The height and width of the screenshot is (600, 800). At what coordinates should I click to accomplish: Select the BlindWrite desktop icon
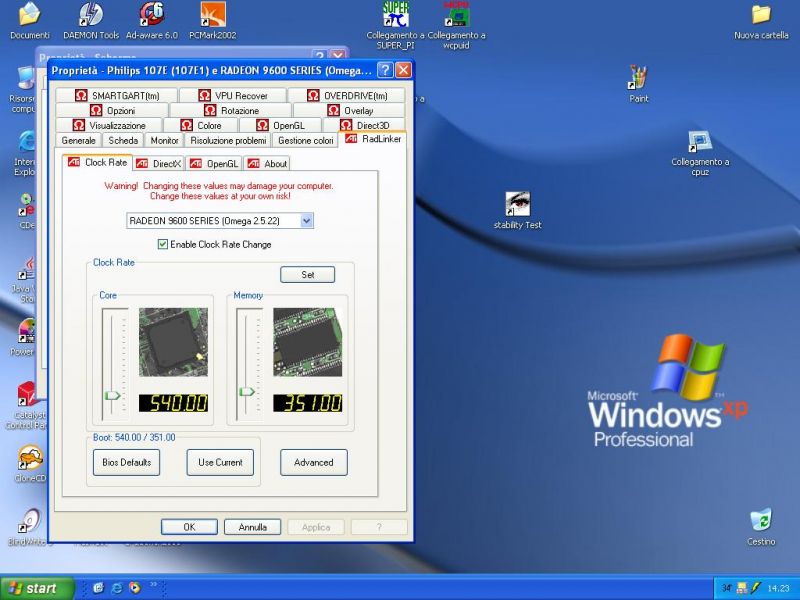[30, 527]
